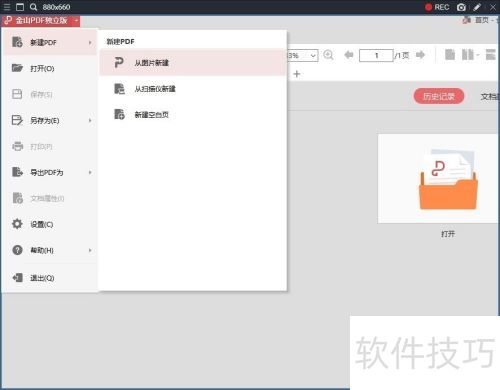This screenshot has width=500, height=390.
Task: Choose 退出(Q) to exit the app
Action: pyautogui.click(x=51, y=278)
